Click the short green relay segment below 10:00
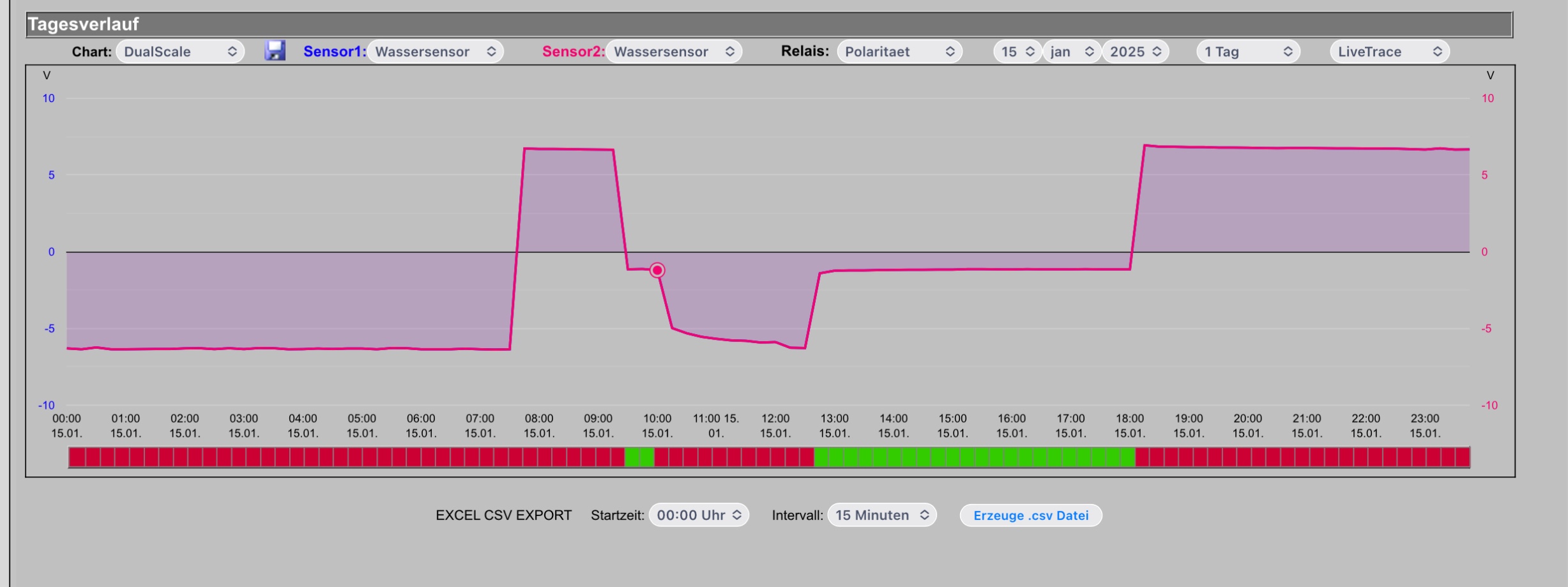 (x=639, y=457)
